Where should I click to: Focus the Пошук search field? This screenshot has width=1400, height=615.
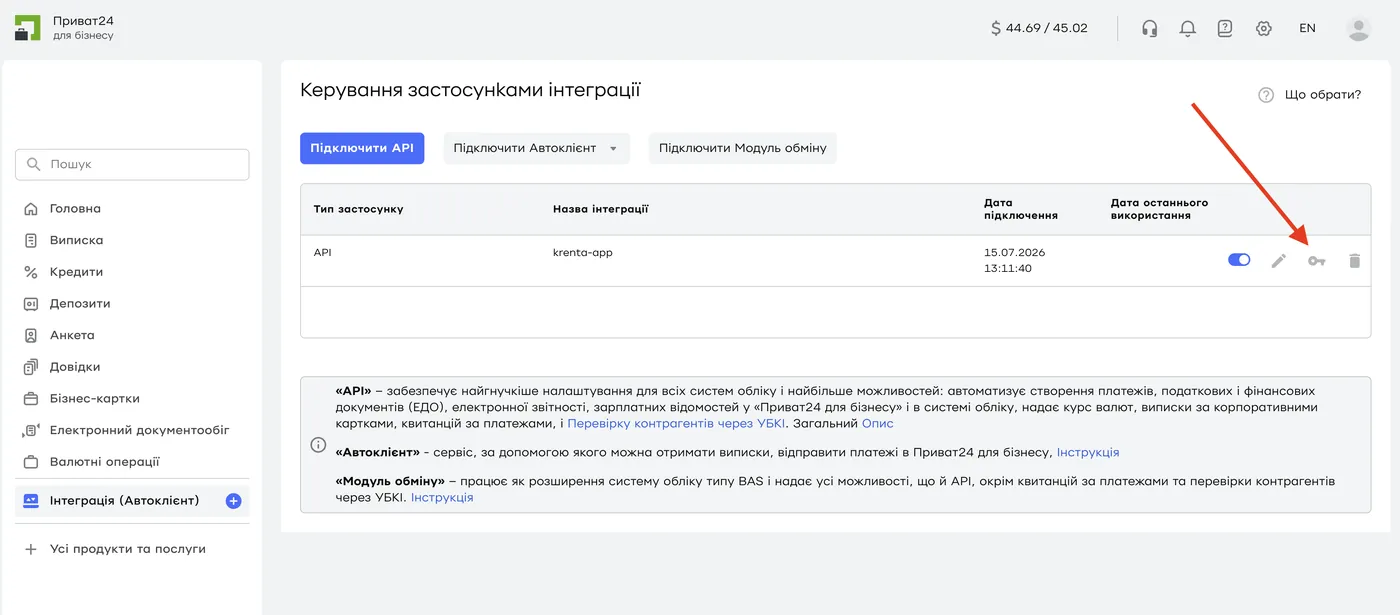click(x=132, y=164)
